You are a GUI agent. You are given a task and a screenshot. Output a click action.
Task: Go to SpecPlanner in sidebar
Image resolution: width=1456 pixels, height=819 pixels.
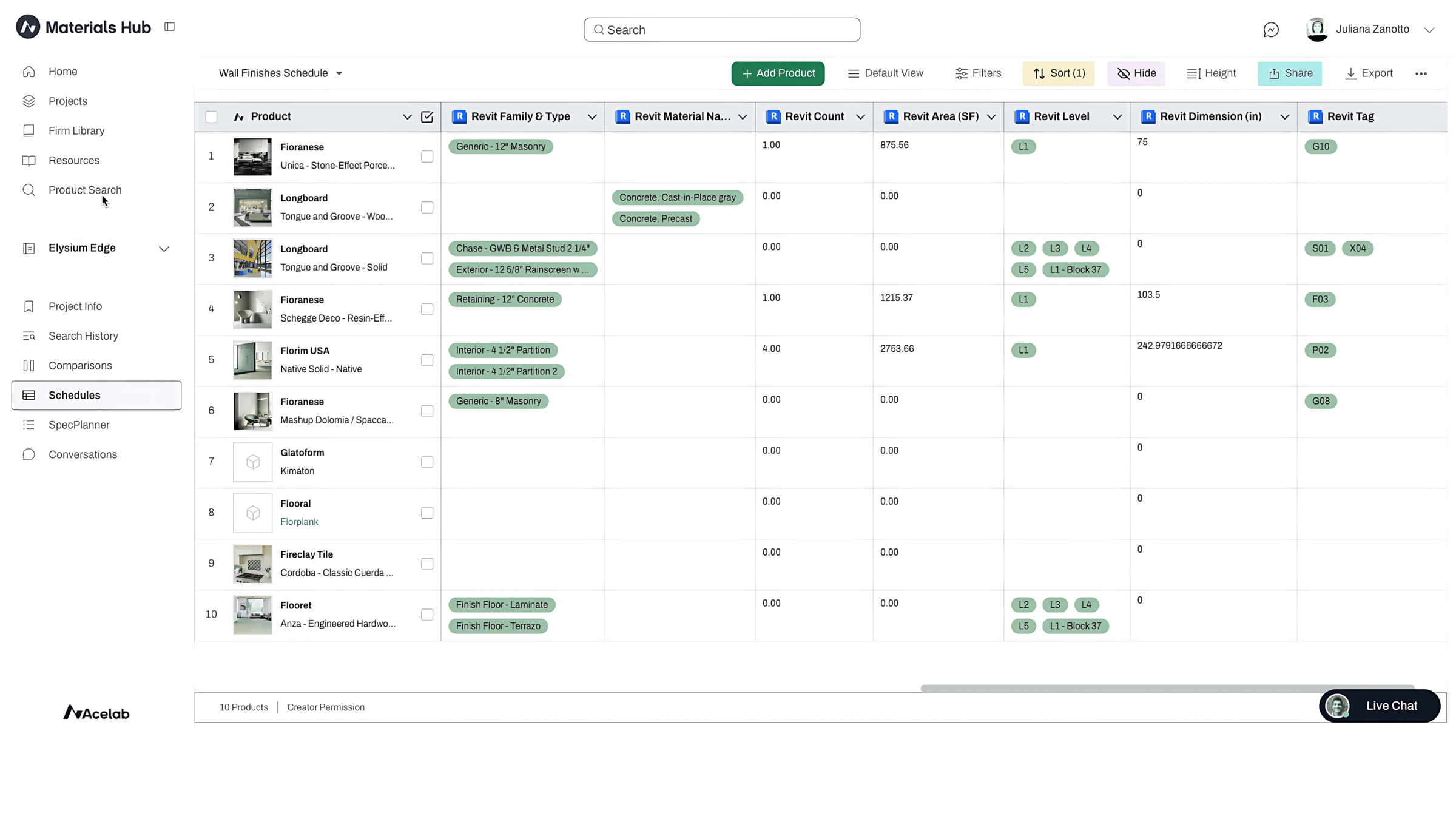[79, 425]
